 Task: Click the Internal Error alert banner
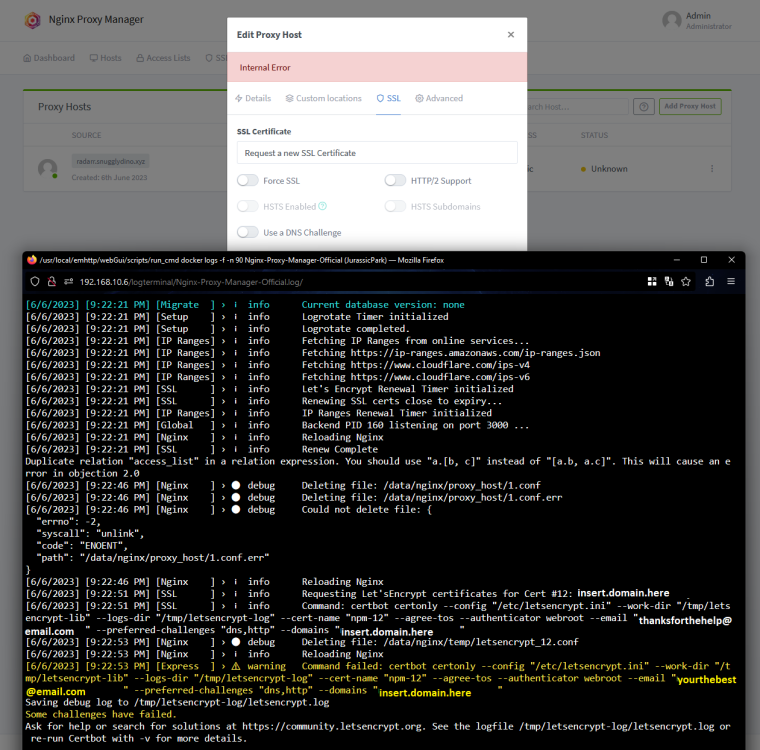(377, 67)
